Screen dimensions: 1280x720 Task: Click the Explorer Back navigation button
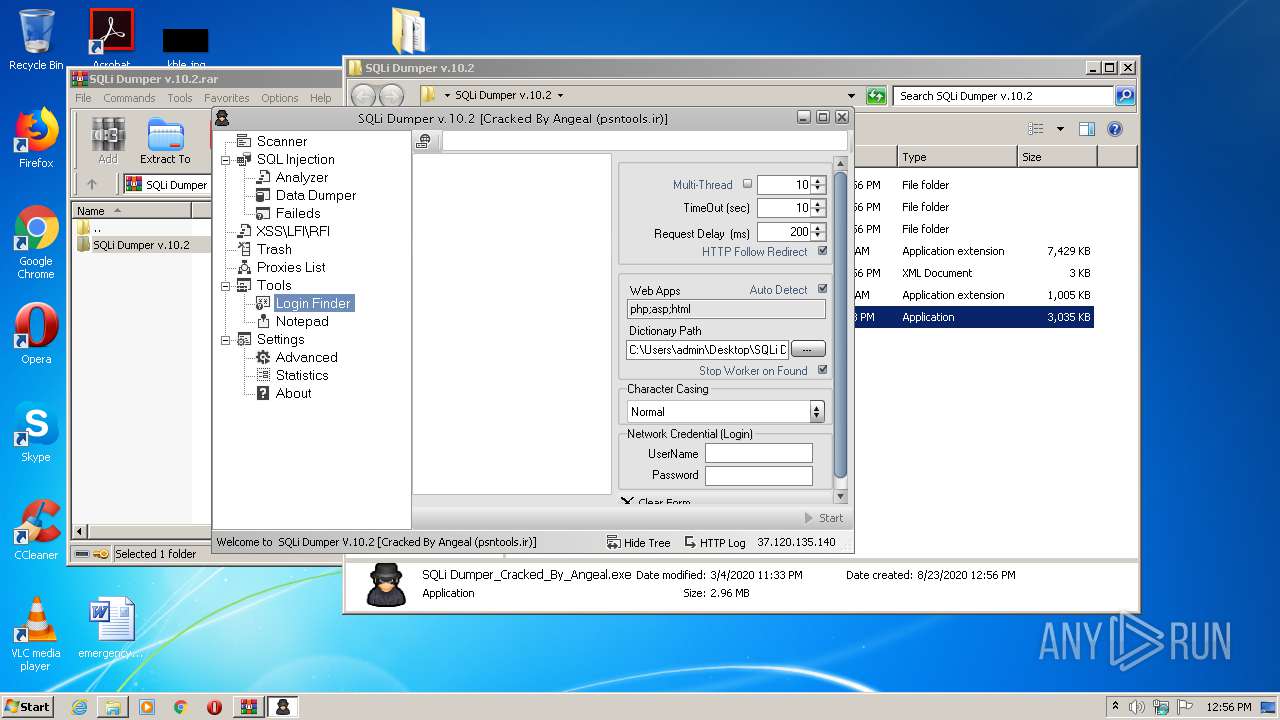tap(363, 96)
